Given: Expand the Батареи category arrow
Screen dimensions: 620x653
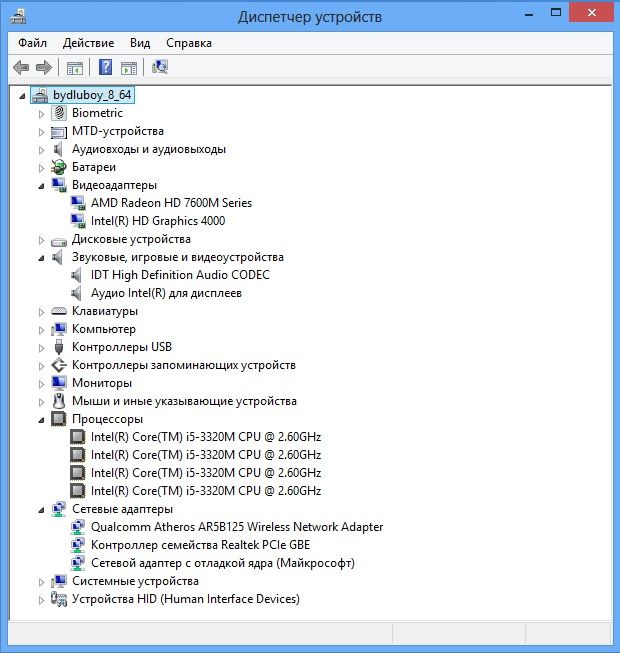Looking at the screenshot, I should (41, 167).
